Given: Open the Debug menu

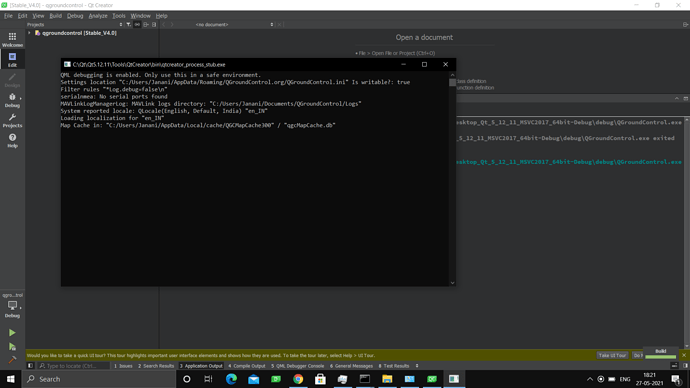Looking at the screenshot, I should pyautogui.click(x=75, y=16).
